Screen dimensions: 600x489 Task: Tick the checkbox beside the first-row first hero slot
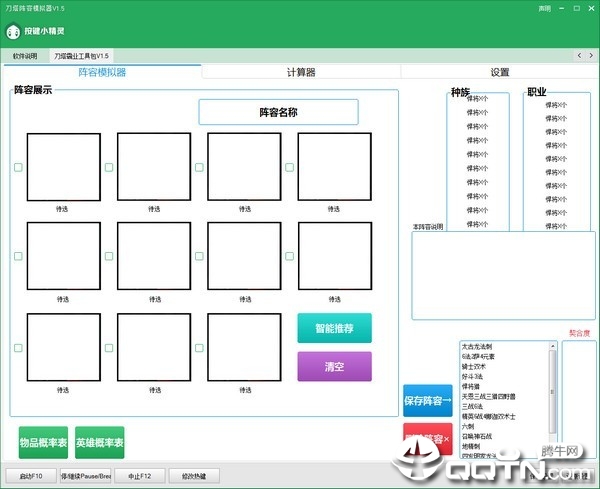pyautogui.click(x=18, y=167)
